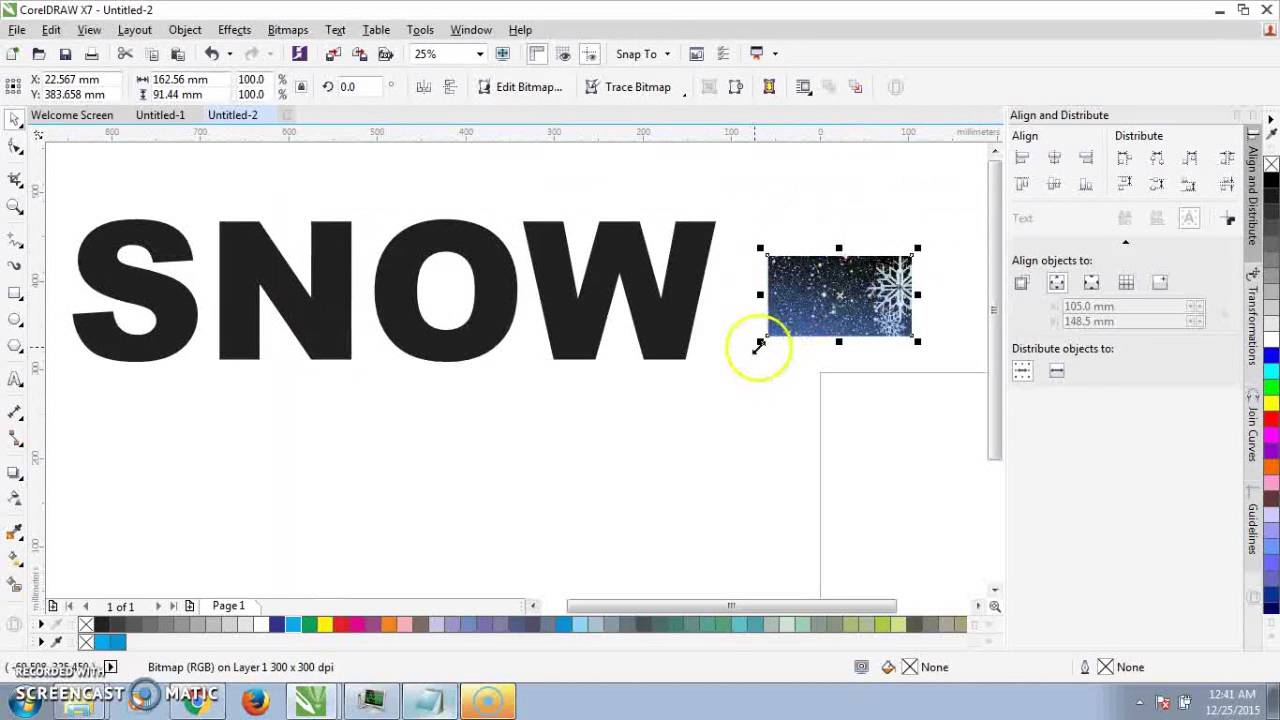This screenshot has height=720, width=1280.
Task: Select the Ellipse tool
Action: point(14,320)
